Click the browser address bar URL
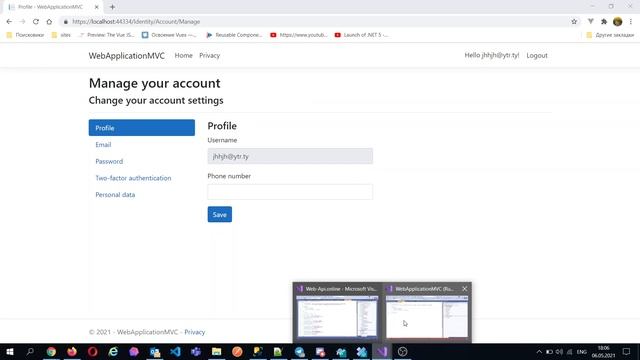 (136, 22)
